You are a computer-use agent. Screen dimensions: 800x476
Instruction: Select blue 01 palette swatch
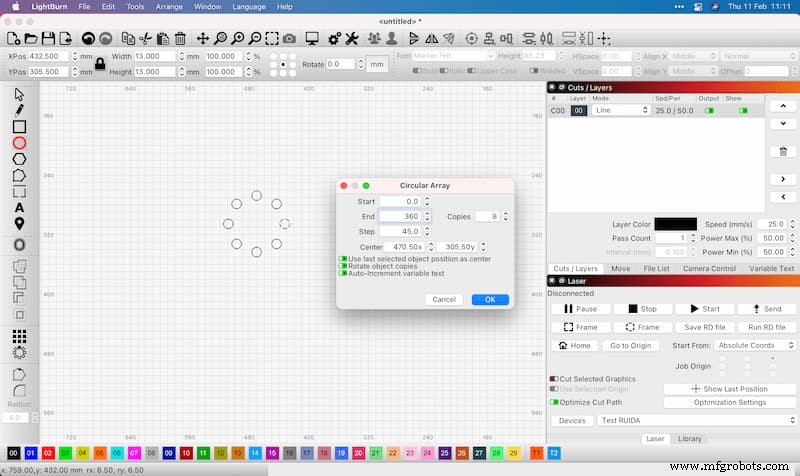click(x=31, y=453)
